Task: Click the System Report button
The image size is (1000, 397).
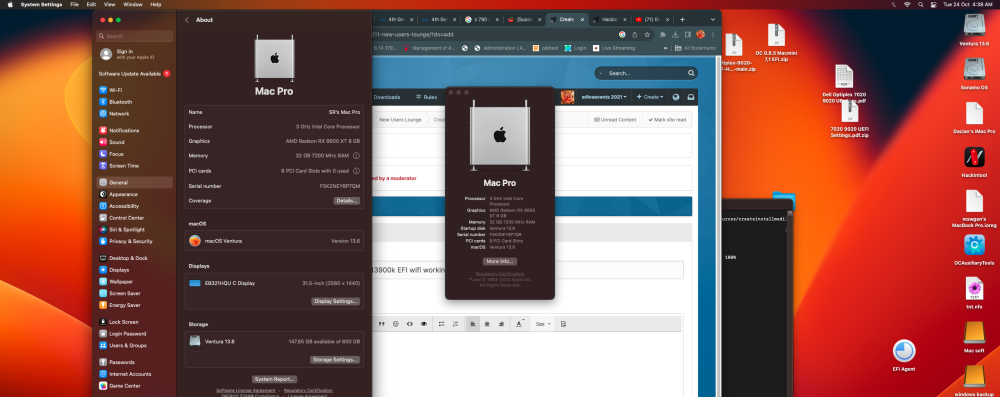Action: coord(274,379)
